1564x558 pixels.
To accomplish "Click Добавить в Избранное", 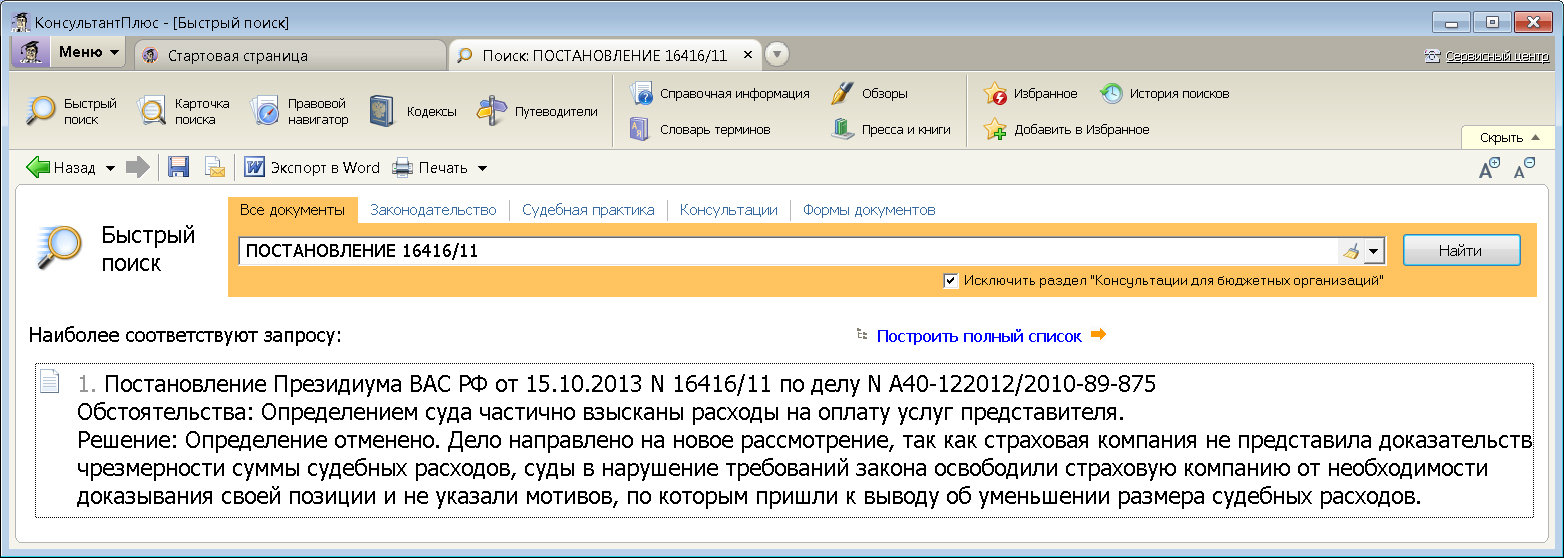I will (1067, 129).
